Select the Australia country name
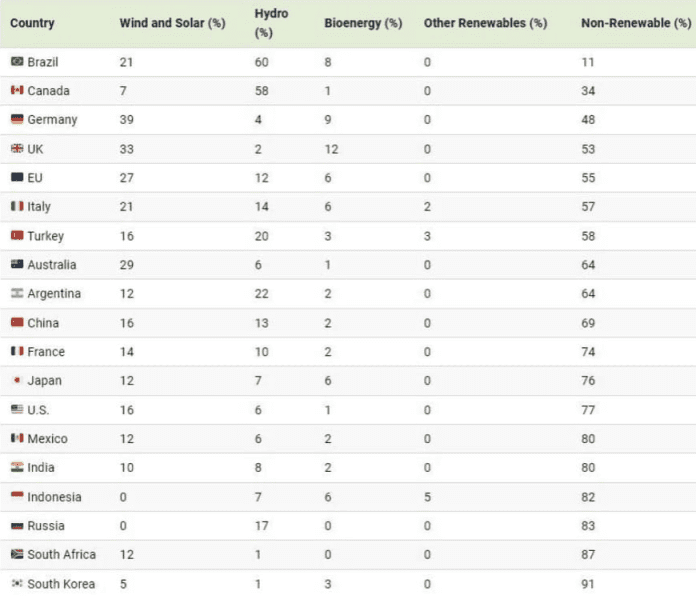The width and height of the screenshot is (696, 599). coord(51,265)
